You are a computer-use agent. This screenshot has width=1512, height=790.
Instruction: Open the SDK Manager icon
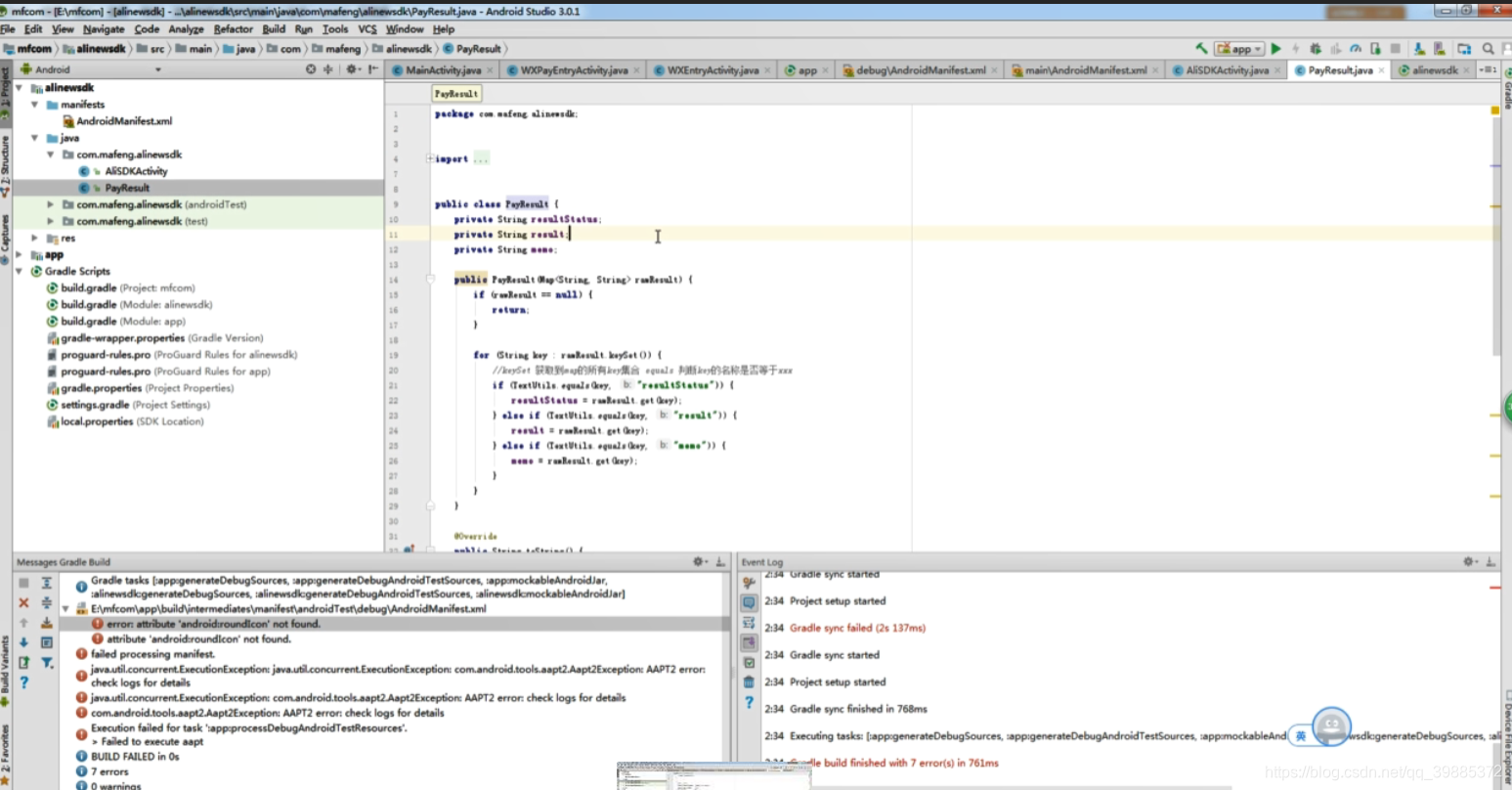click(x=1419, y=48)
